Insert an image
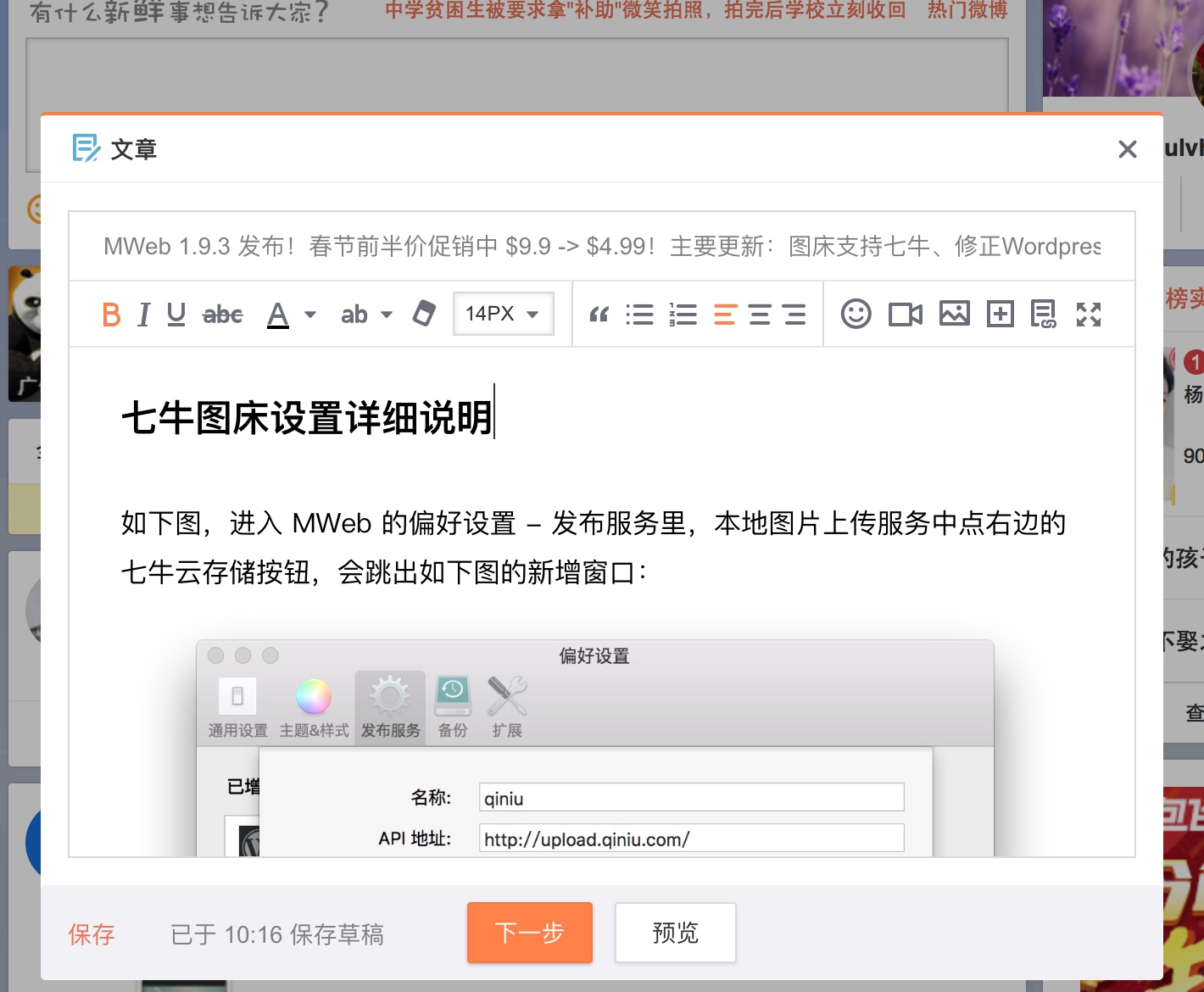 955,314
